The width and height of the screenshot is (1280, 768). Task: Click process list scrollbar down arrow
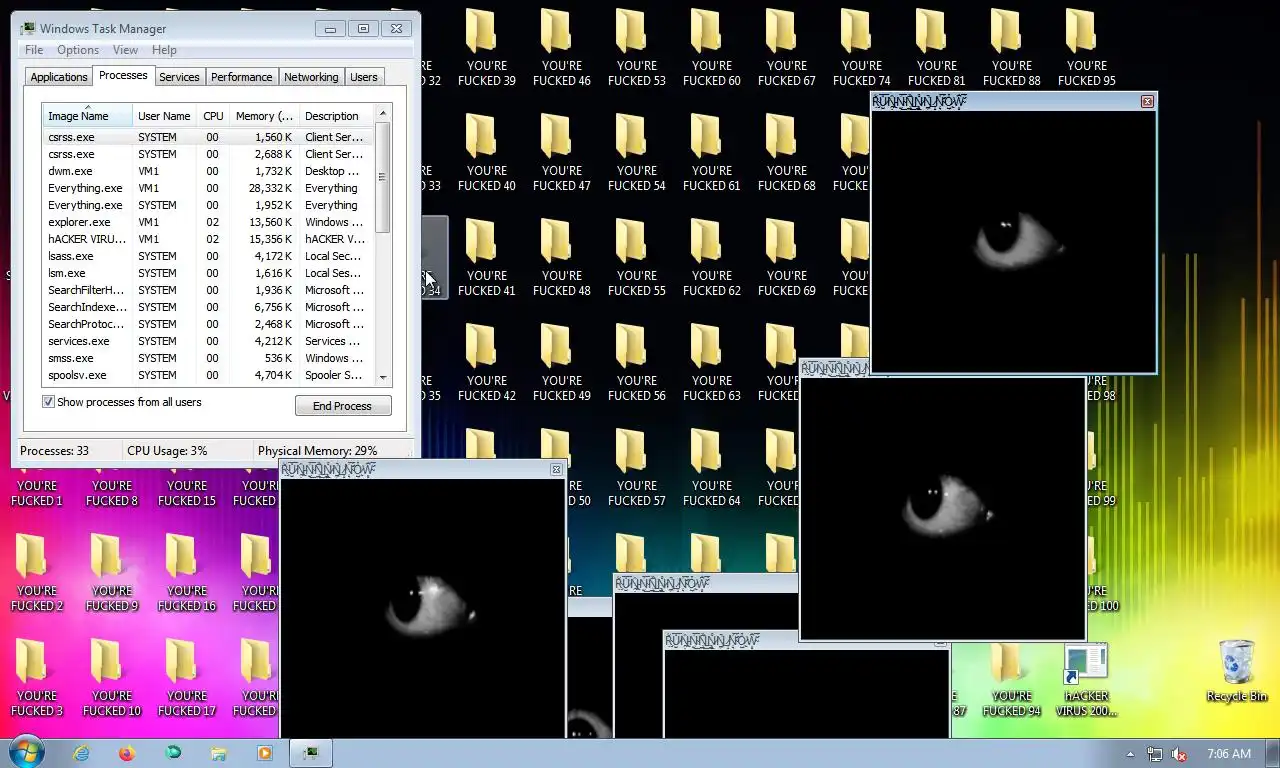[x=382, y=378]
